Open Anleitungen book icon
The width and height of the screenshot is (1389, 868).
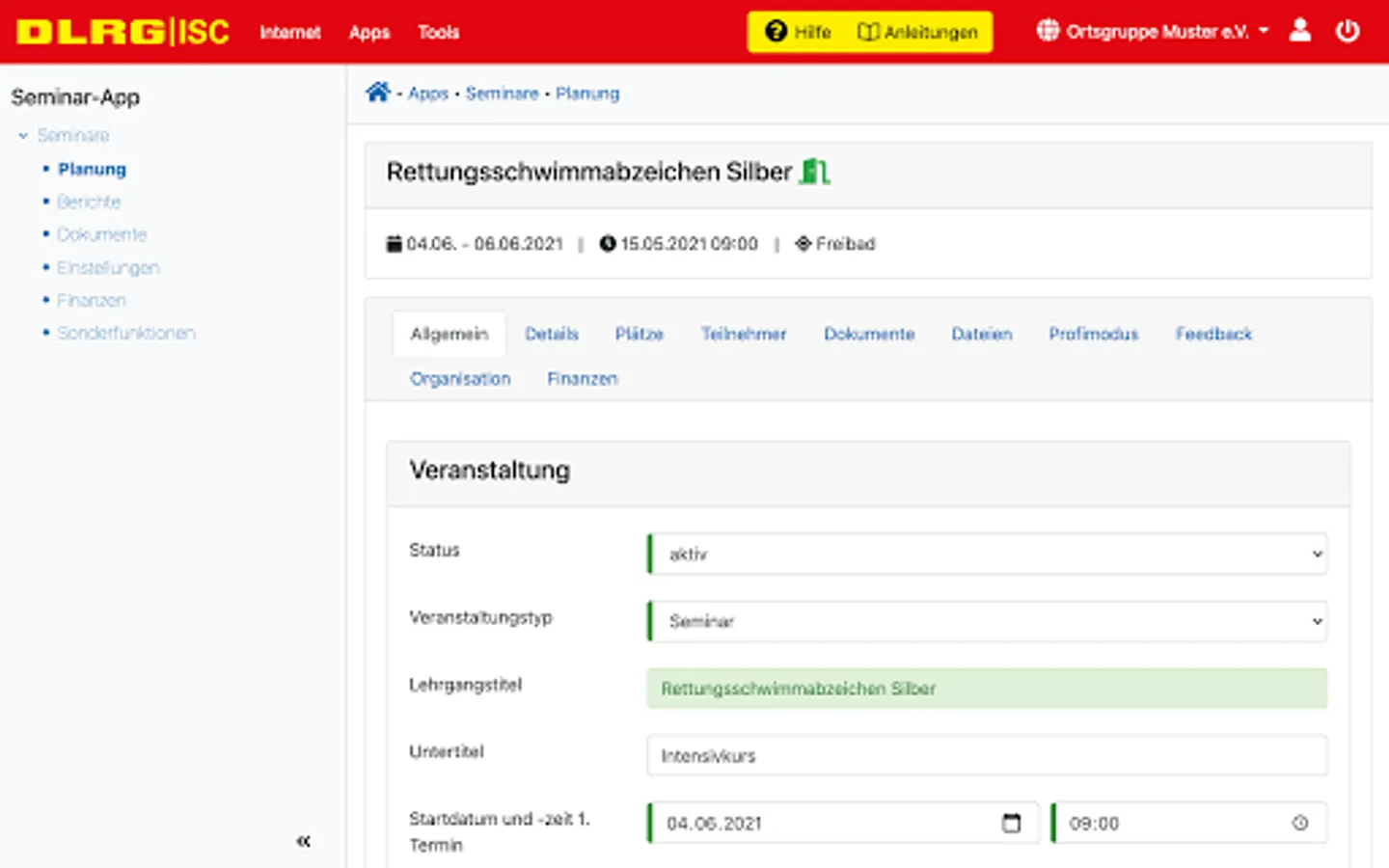pyautogui.click(x=868, y=32)
